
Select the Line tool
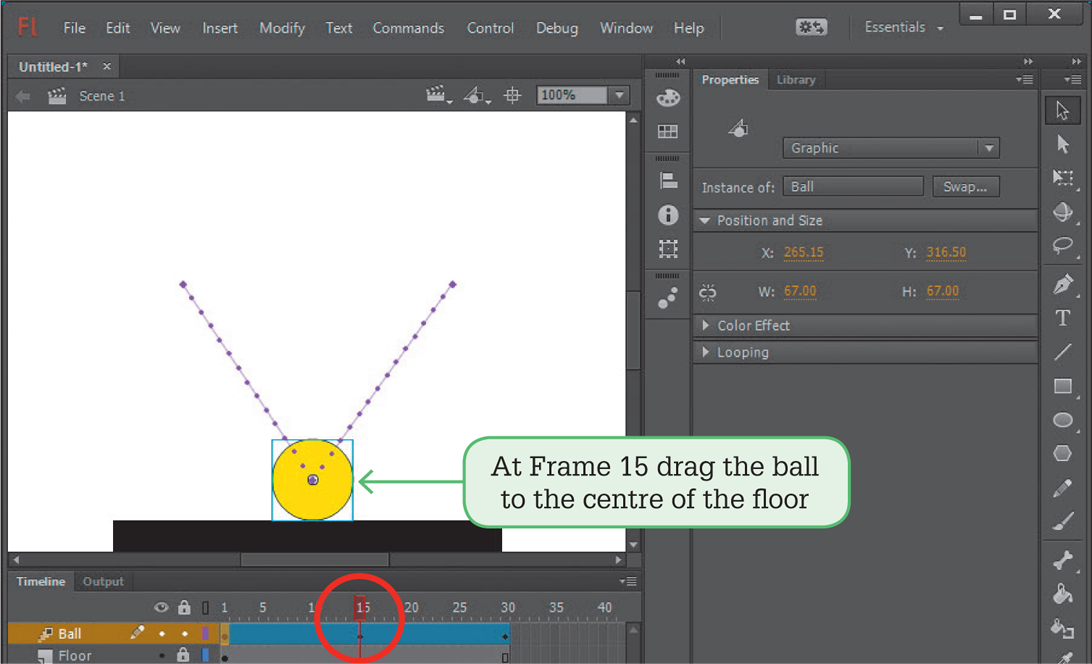coord(1062,352)
